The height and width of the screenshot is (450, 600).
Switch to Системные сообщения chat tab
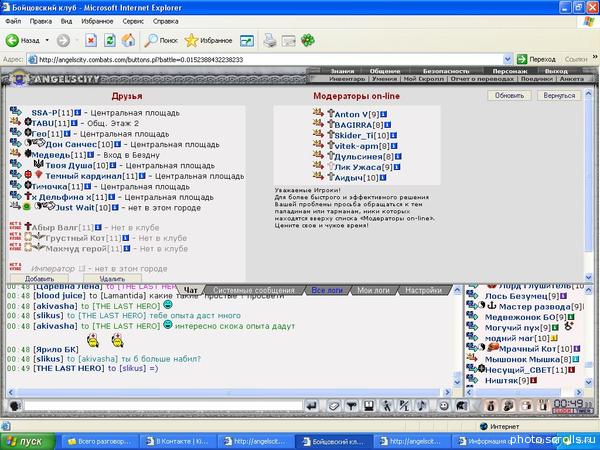pos(254,289)
